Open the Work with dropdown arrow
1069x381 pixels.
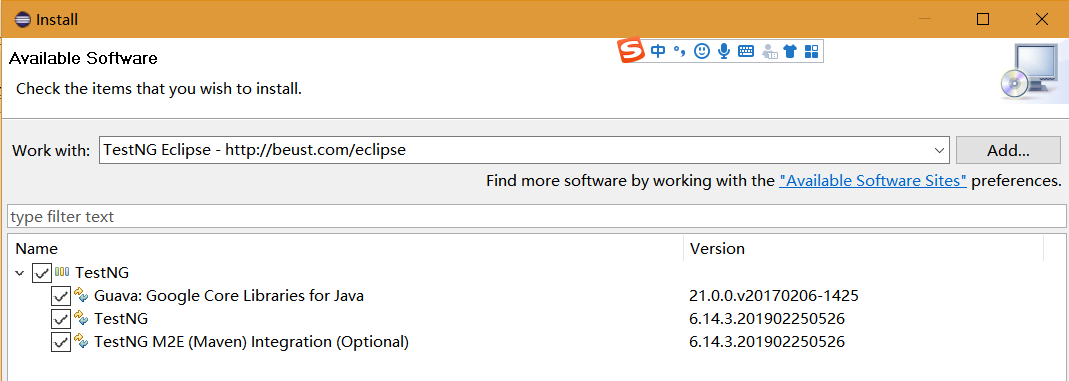pyautogui.click(x=939, y=150)
